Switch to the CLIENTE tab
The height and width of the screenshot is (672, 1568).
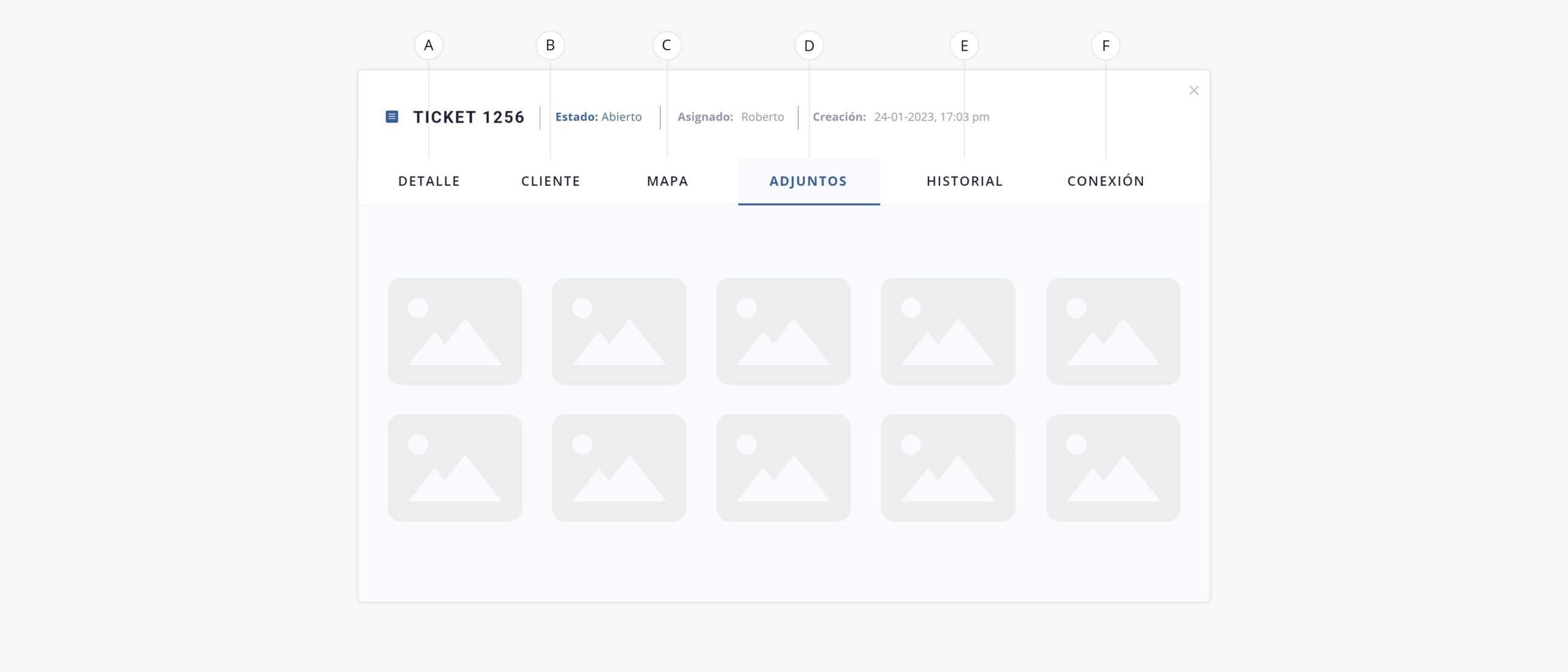click(550, 181)
